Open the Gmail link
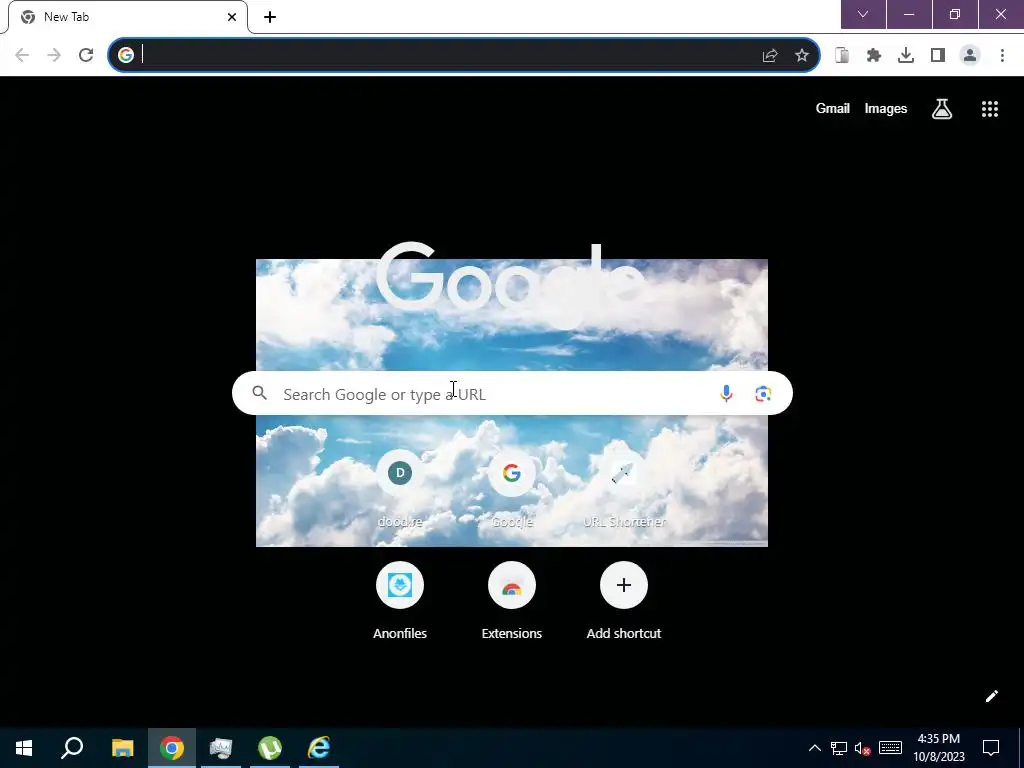This screenshot has width=1024, height=768. coord(833,108)
